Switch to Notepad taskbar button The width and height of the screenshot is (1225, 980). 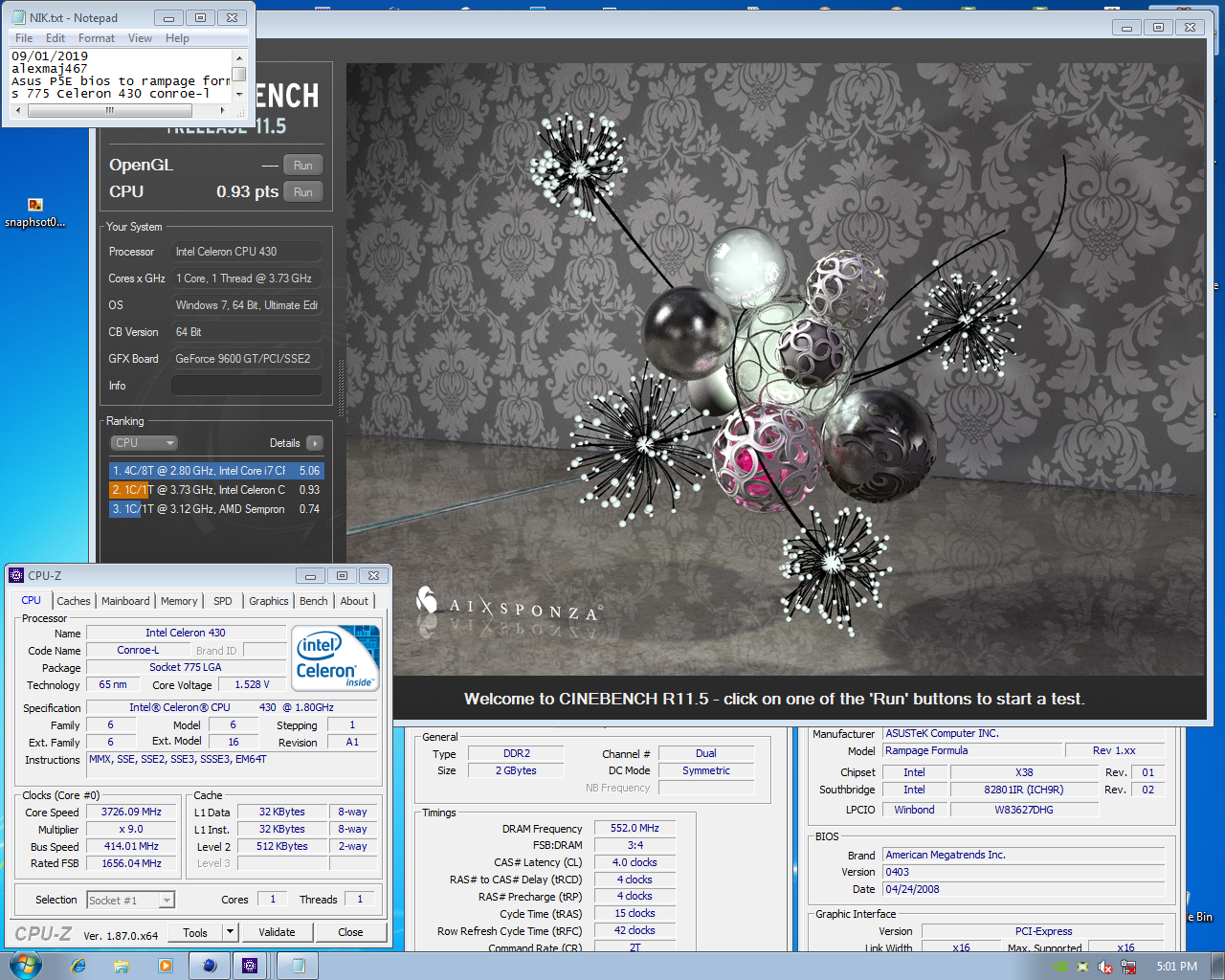point(298,966)
